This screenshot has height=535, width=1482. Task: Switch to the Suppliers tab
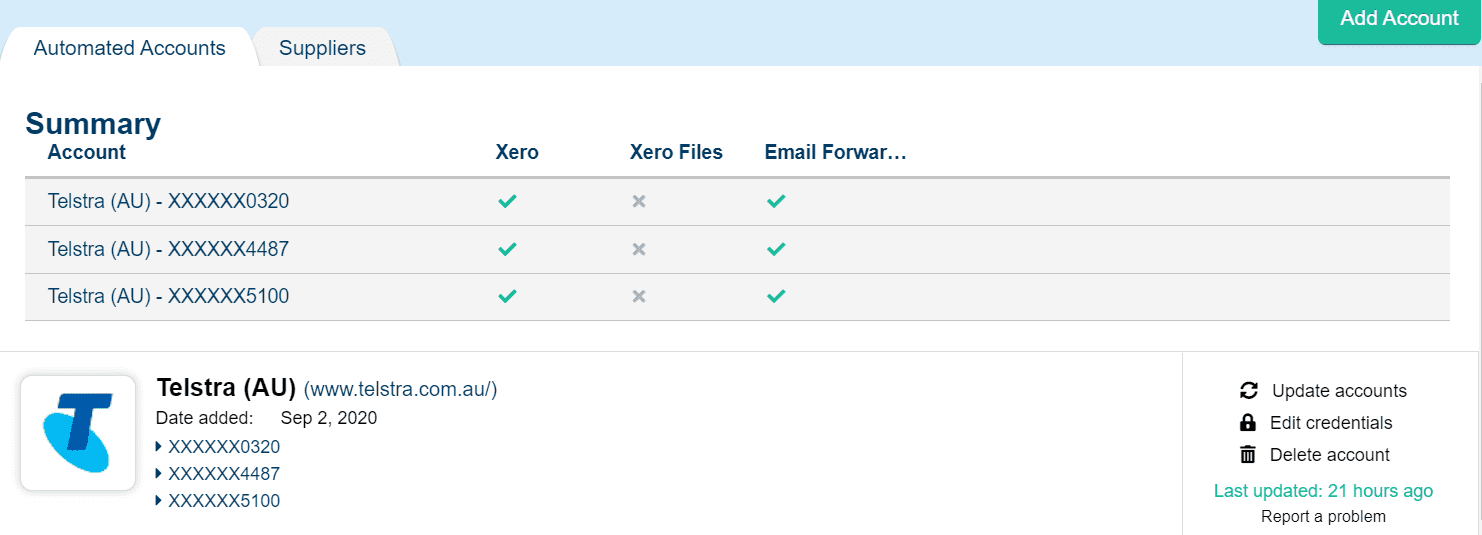[x=322, y=48]
